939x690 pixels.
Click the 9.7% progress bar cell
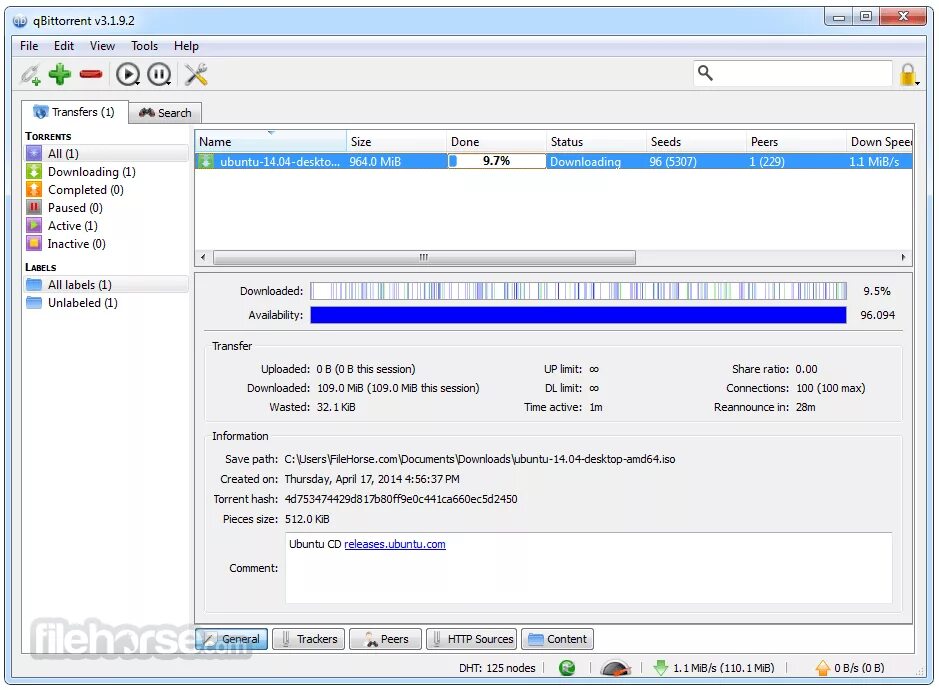tap(496, 161)
